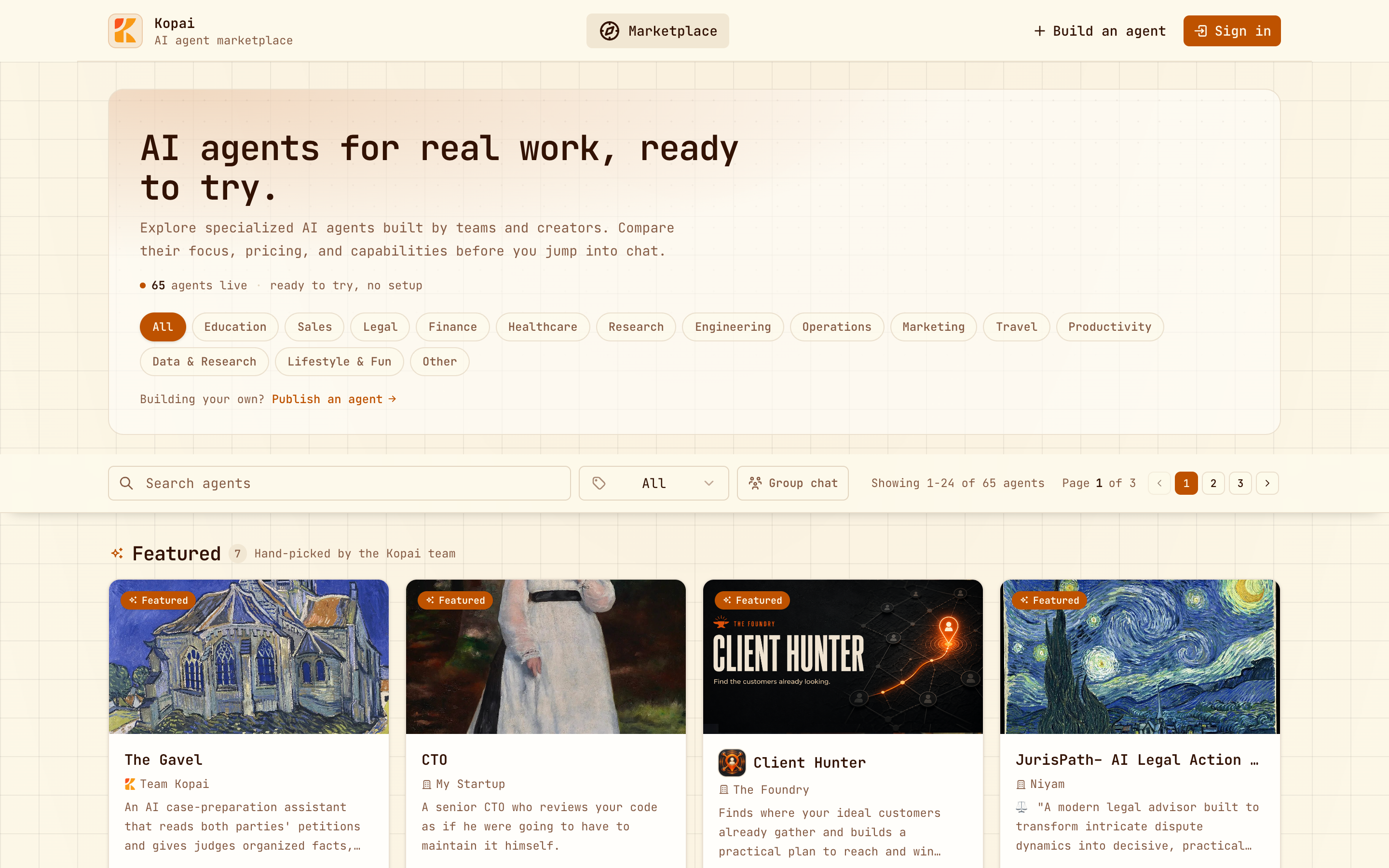
Task: Click the Client Hunter agent title
Action: (809, 763)
